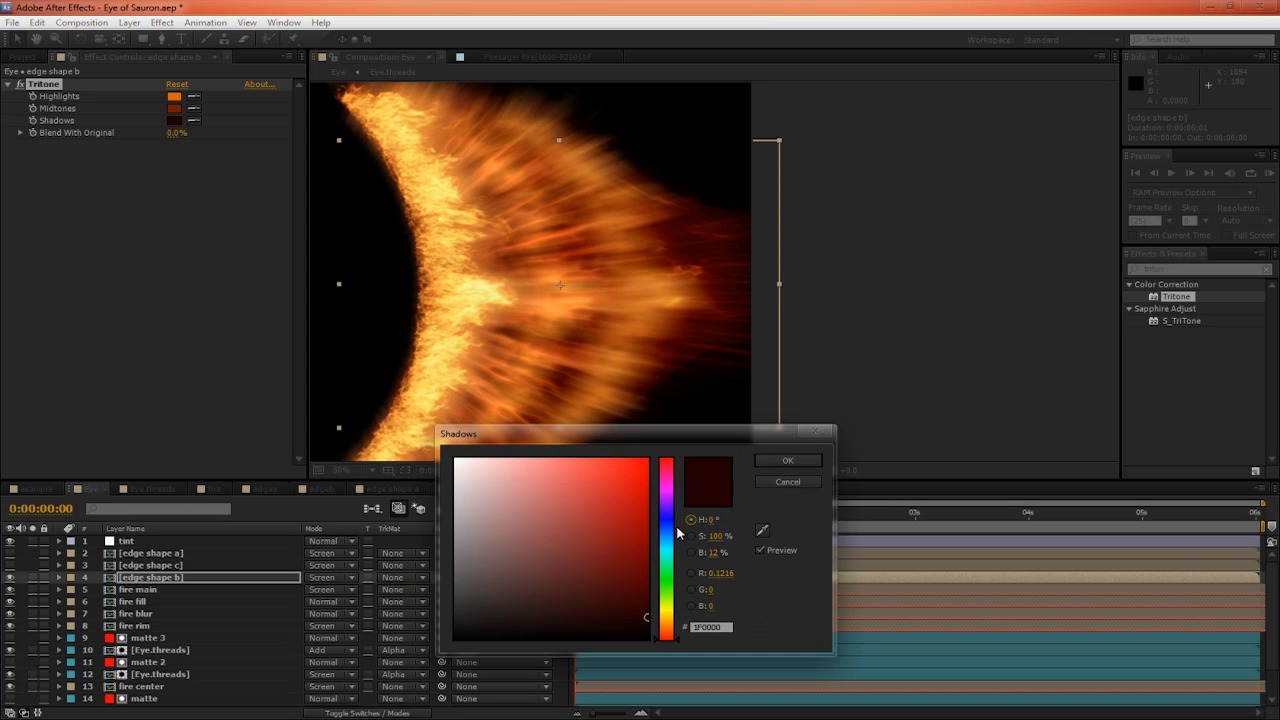Open the Window menu

[284, 22]
